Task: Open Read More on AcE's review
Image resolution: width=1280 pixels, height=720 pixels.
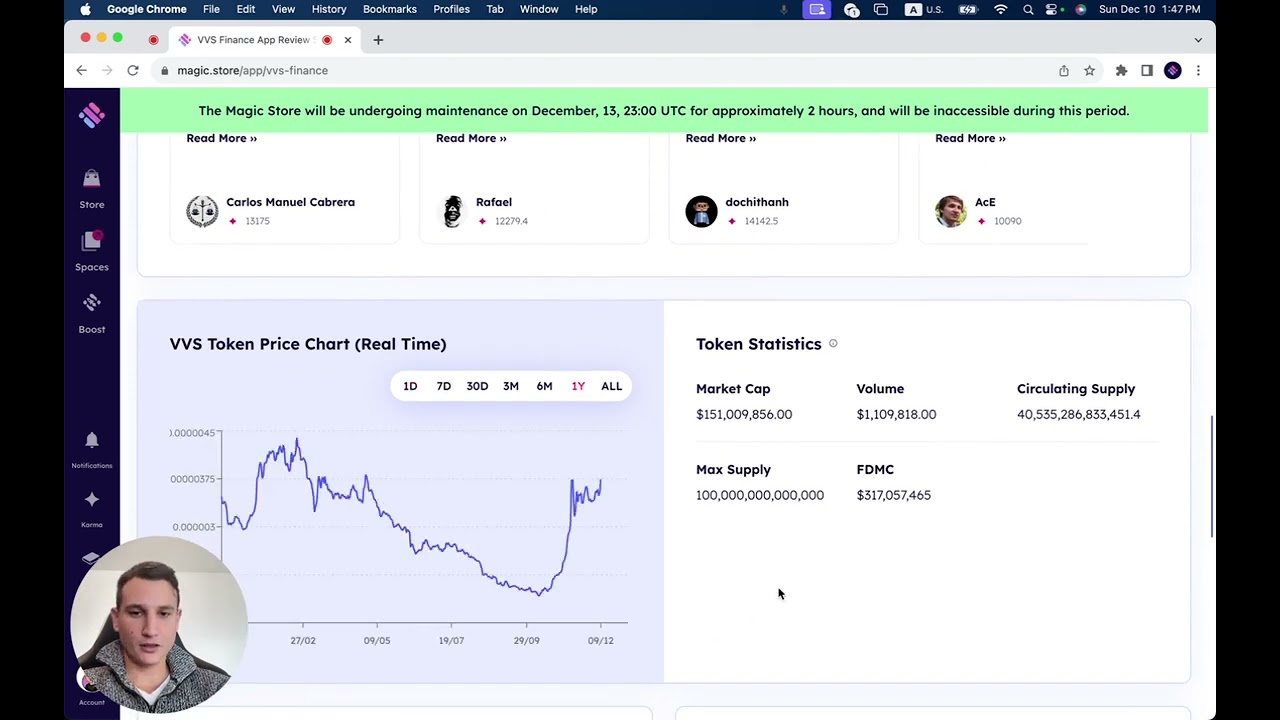Action: [970, 138]
